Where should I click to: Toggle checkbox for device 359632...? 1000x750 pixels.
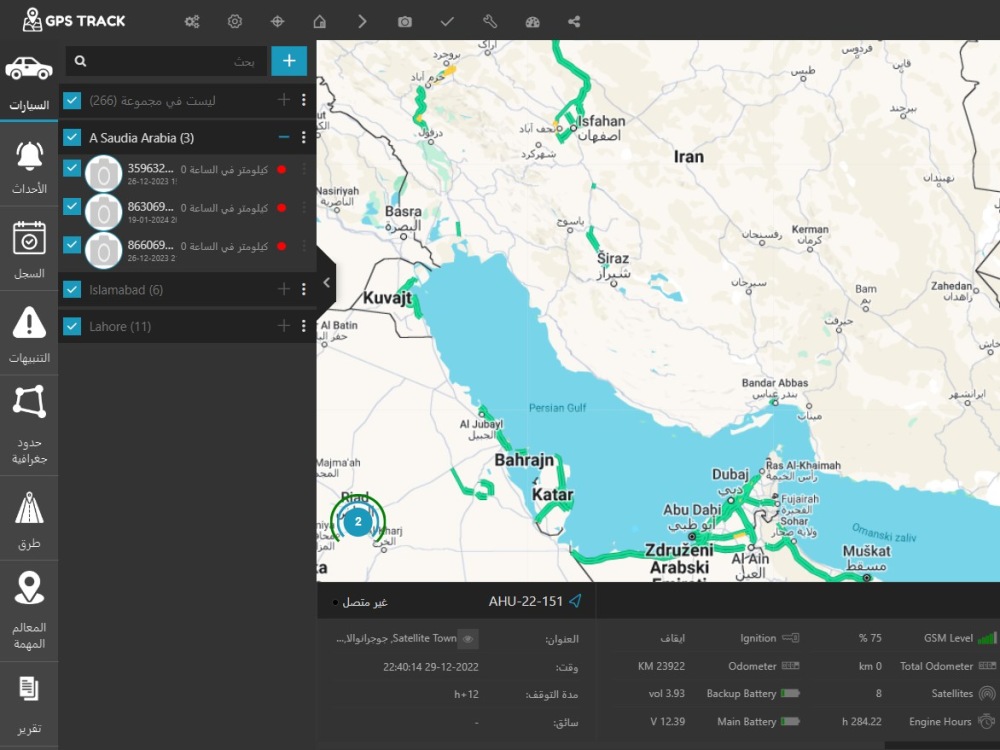(72, 168)
